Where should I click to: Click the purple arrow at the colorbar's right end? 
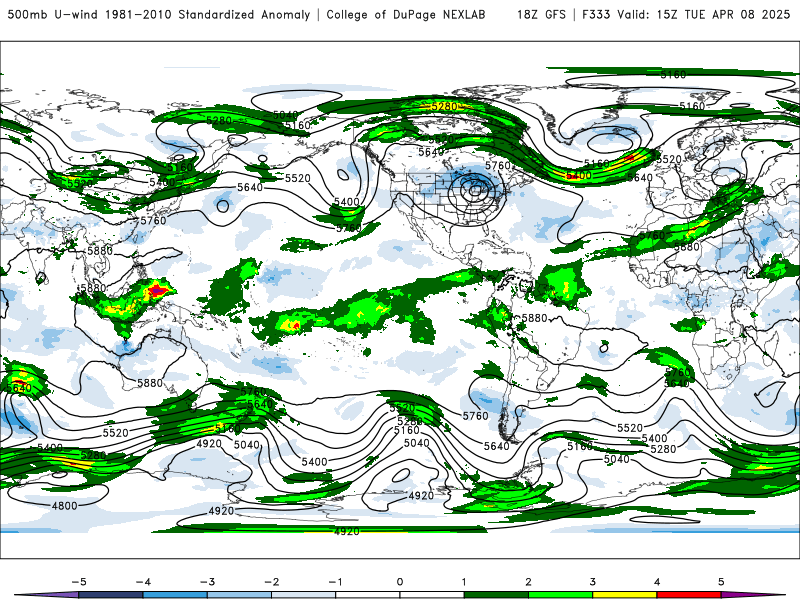(752, 595)
